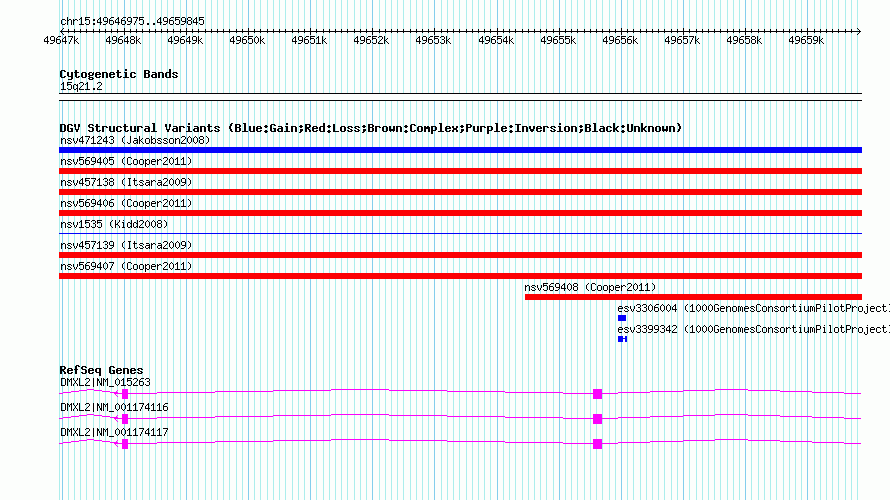Select the 15q21.2 band label
The width and height of the screenshot is (890, 500).
pos(81,86)
